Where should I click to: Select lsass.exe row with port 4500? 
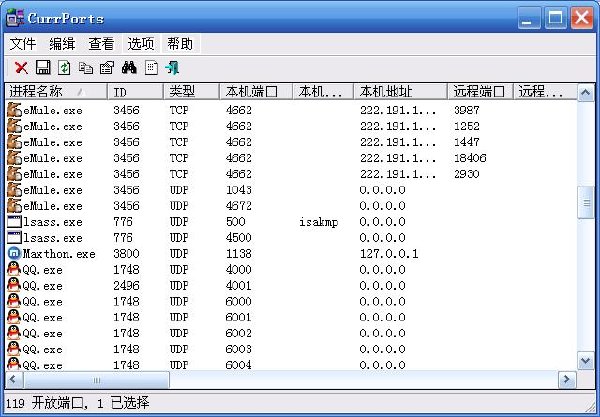[x=291, y=238]
